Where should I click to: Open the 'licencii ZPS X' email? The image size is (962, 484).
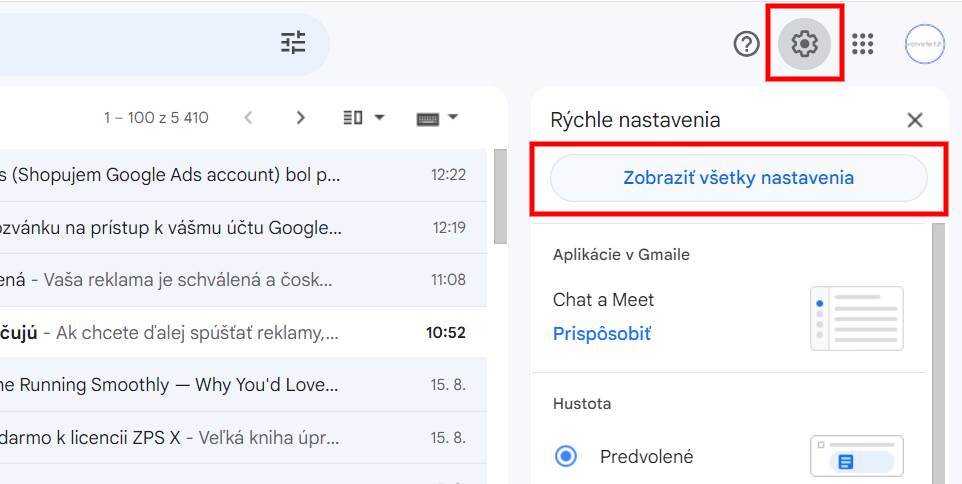click(x=244, y=438)
